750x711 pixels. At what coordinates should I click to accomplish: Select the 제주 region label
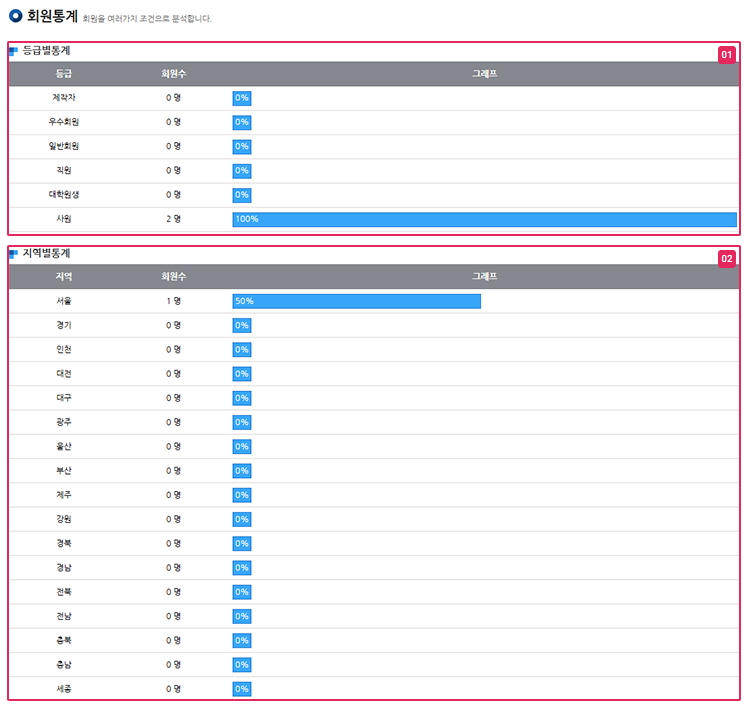pos(64,495)
